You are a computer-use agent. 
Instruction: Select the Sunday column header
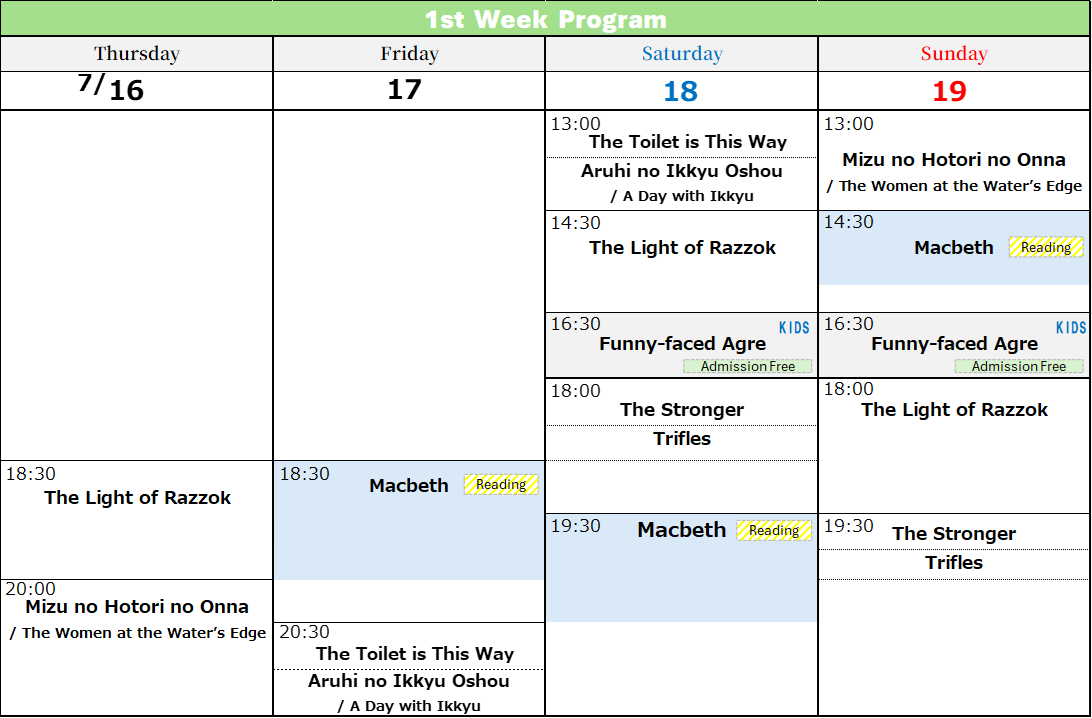[x=954, y=54]
